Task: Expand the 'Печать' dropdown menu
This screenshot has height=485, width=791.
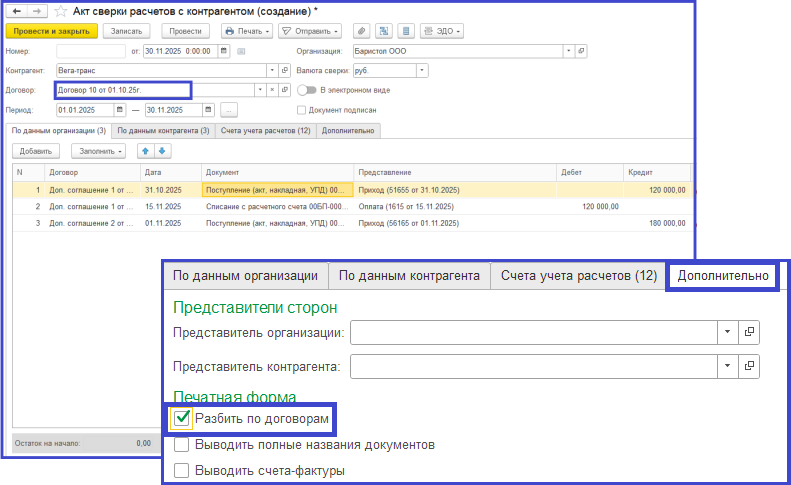Action: tap(247, 31)
